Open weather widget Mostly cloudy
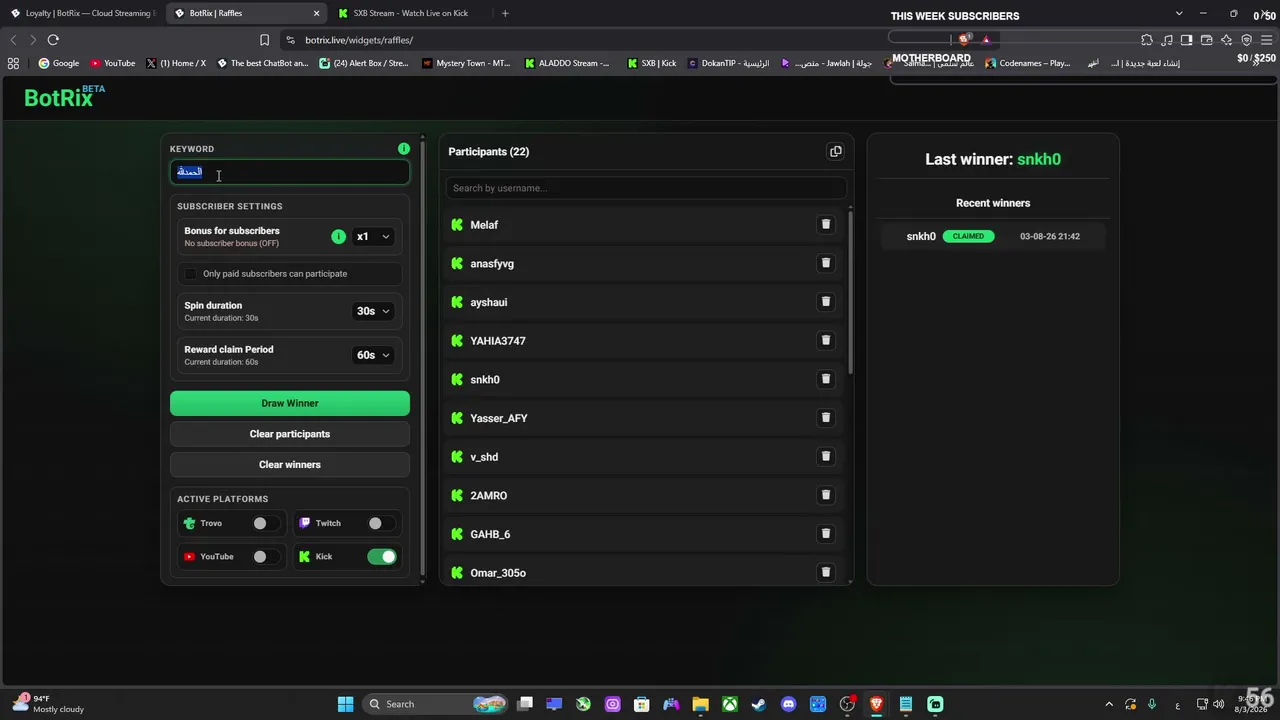1280x720 pixels. point(48,704)
